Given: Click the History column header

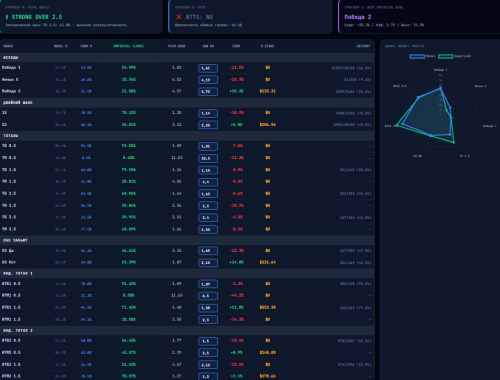Looking at the screenshot, I should (363, 46).
